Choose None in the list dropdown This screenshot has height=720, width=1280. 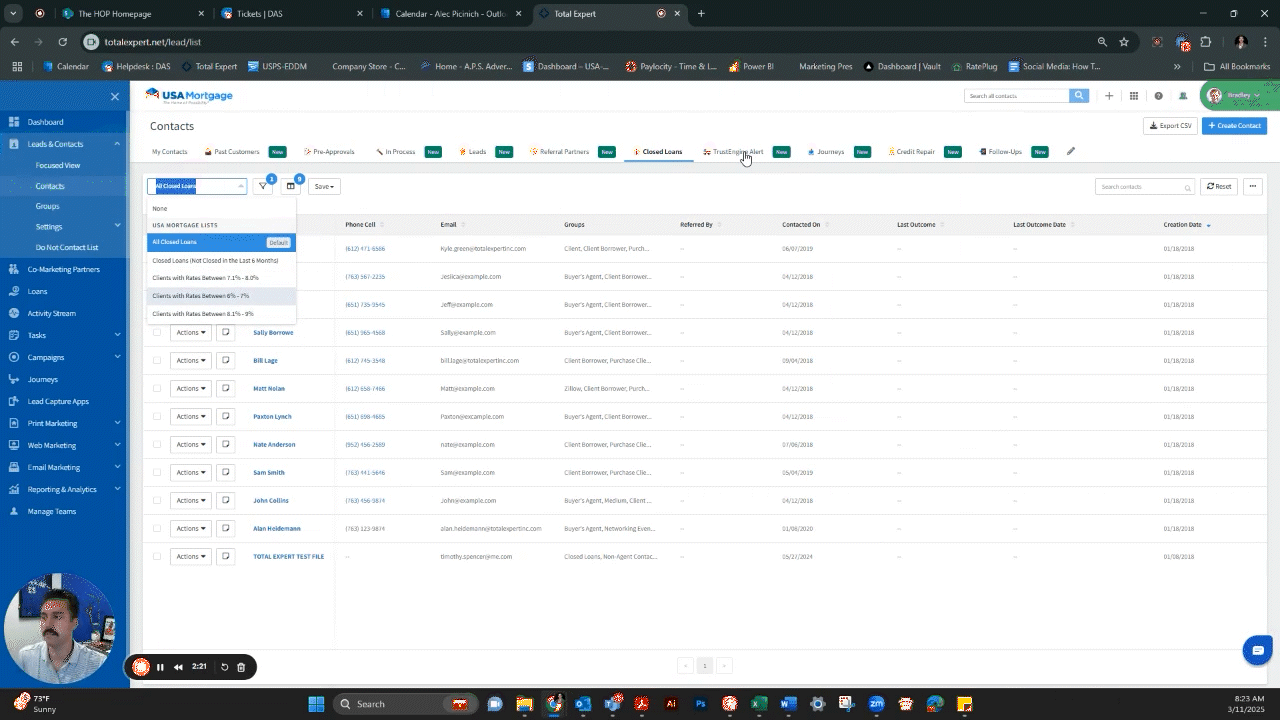pos(221,208)
